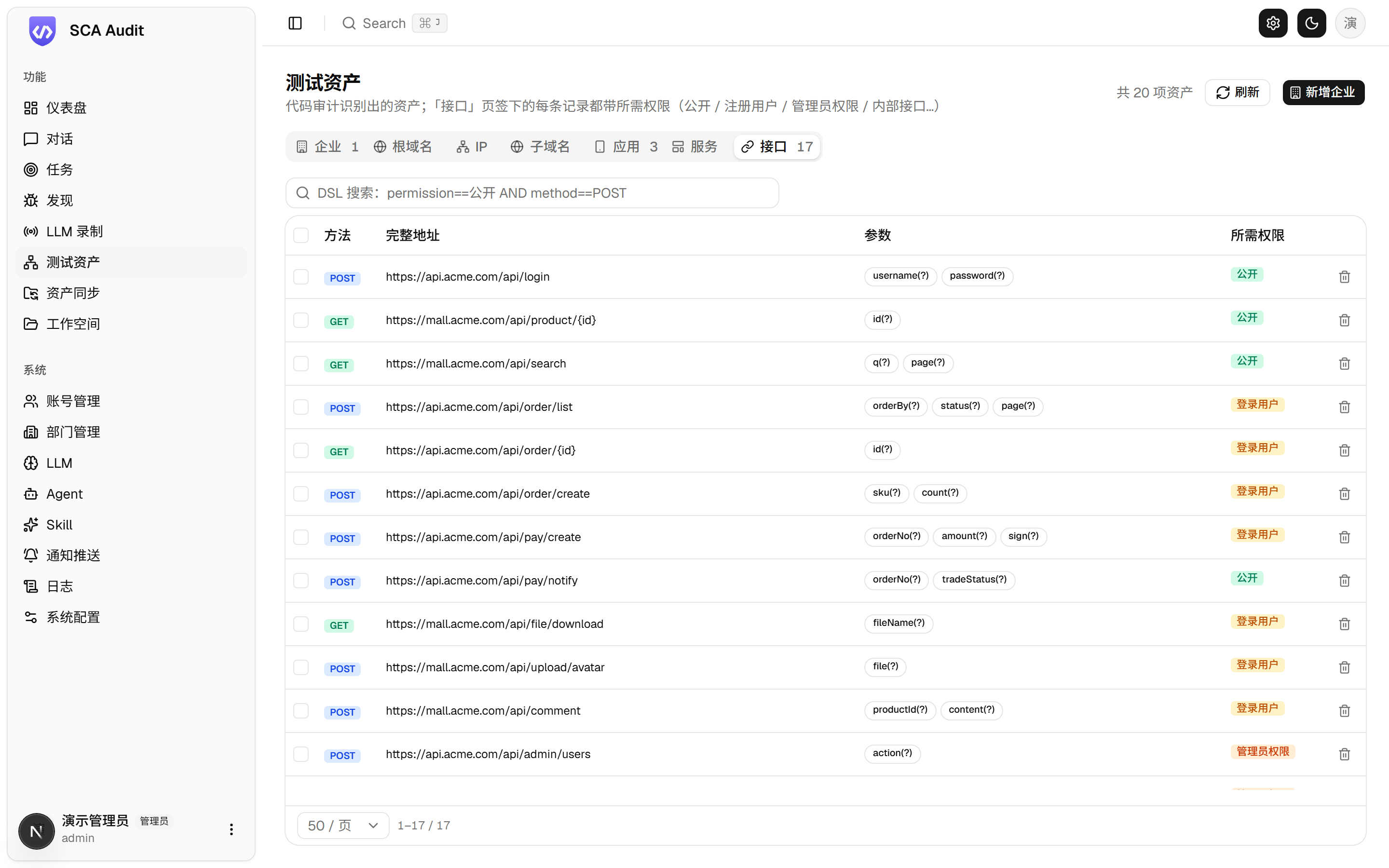Check the /api/comment row checkbox

point(301,711)
